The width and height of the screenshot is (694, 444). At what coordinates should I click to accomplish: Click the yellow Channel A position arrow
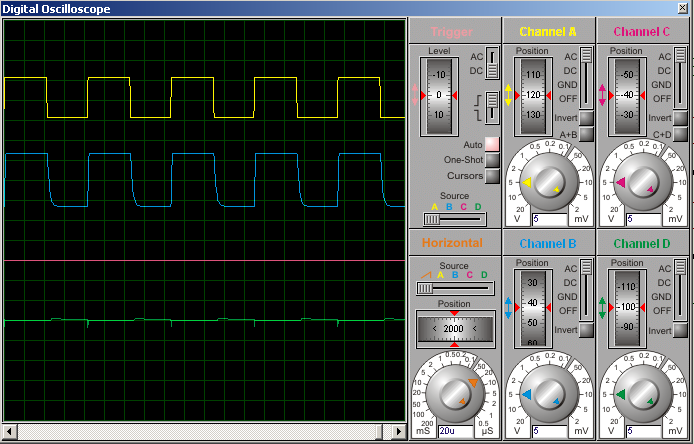point(508,95)
